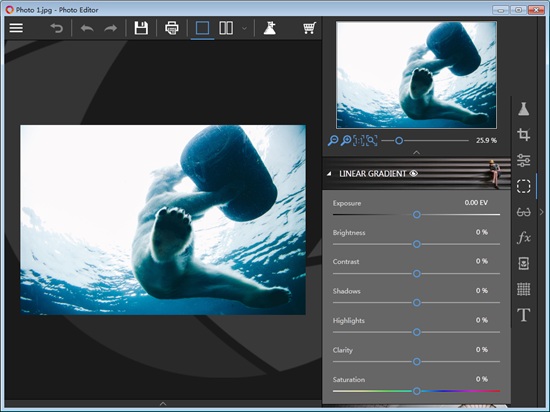Redo the last edit
This screenshot has height=412, width=550.
tap(110, 28)
